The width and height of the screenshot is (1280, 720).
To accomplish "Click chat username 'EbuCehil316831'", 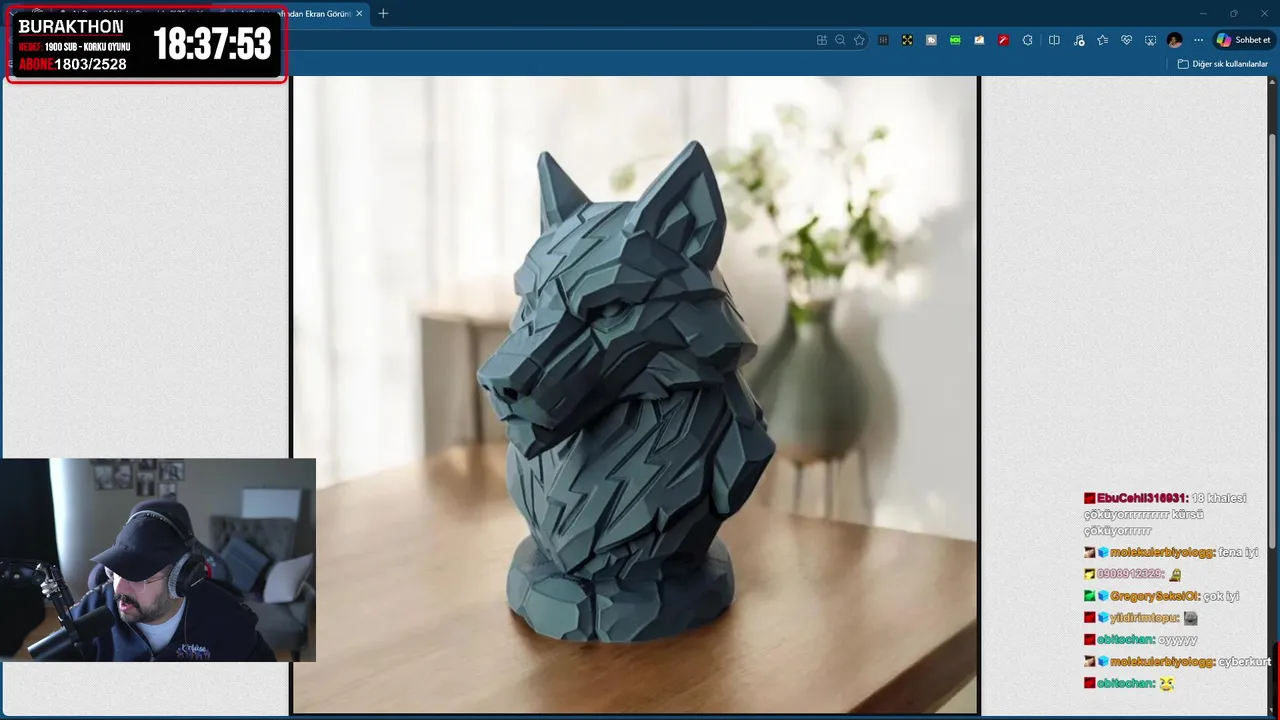I will (x=1142, y=498).
